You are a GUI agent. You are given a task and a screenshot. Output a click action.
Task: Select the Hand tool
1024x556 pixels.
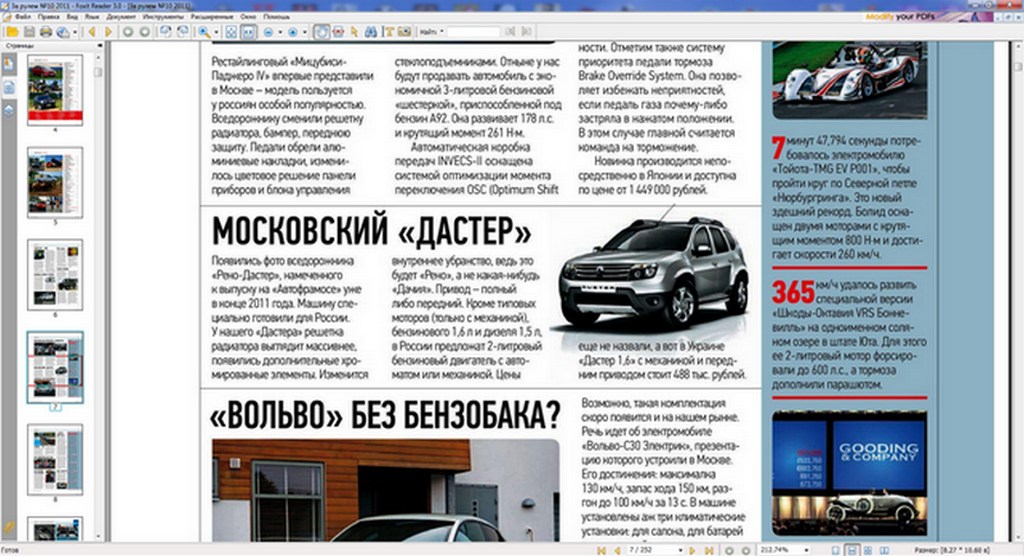point(321,31)
